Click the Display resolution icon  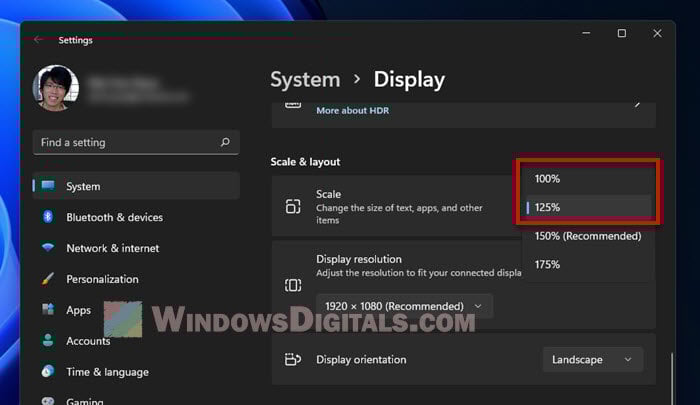tap(293, 285)
